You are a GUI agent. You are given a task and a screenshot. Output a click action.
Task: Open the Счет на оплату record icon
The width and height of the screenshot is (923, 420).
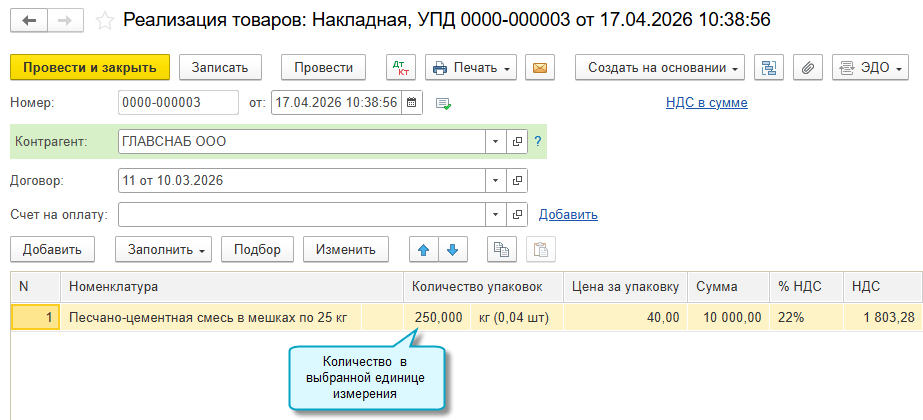point(517,214)
